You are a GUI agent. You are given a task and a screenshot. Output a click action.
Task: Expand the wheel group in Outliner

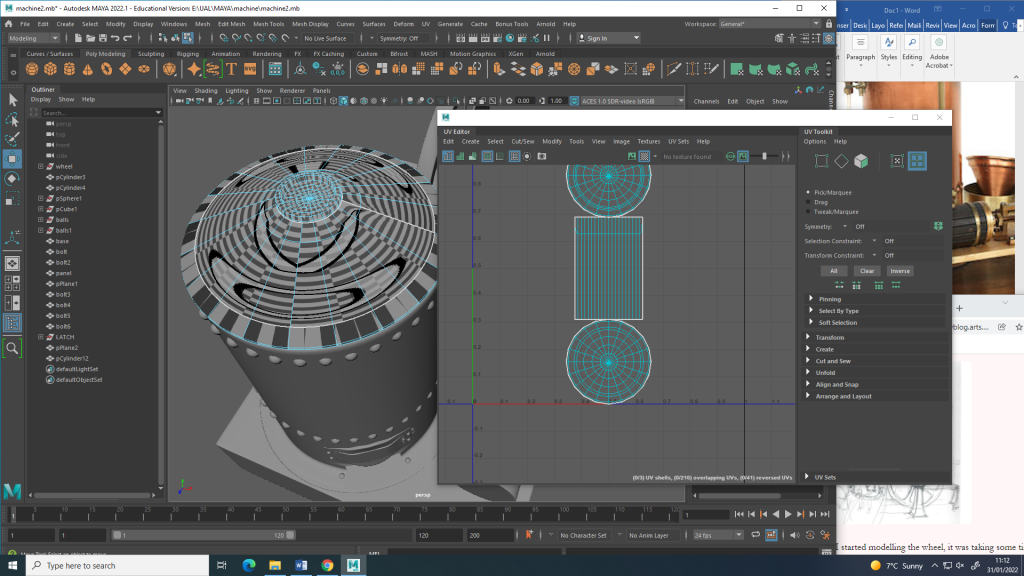click(x=40, y=167)
